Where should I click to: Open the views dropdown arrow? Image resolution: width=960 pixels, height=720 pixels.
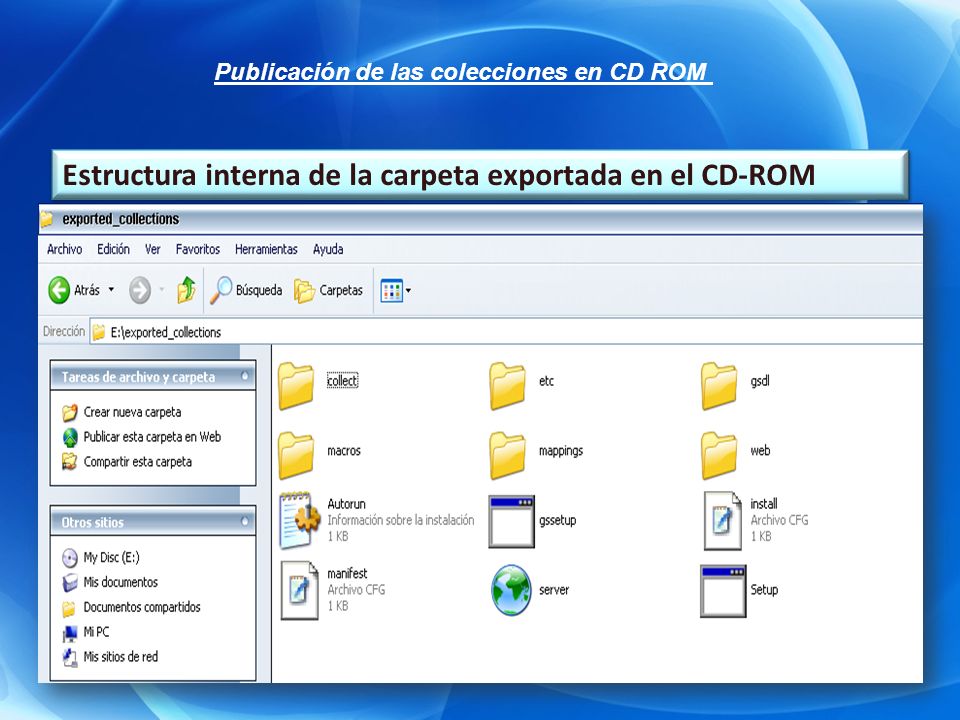(x=408, y=291)
